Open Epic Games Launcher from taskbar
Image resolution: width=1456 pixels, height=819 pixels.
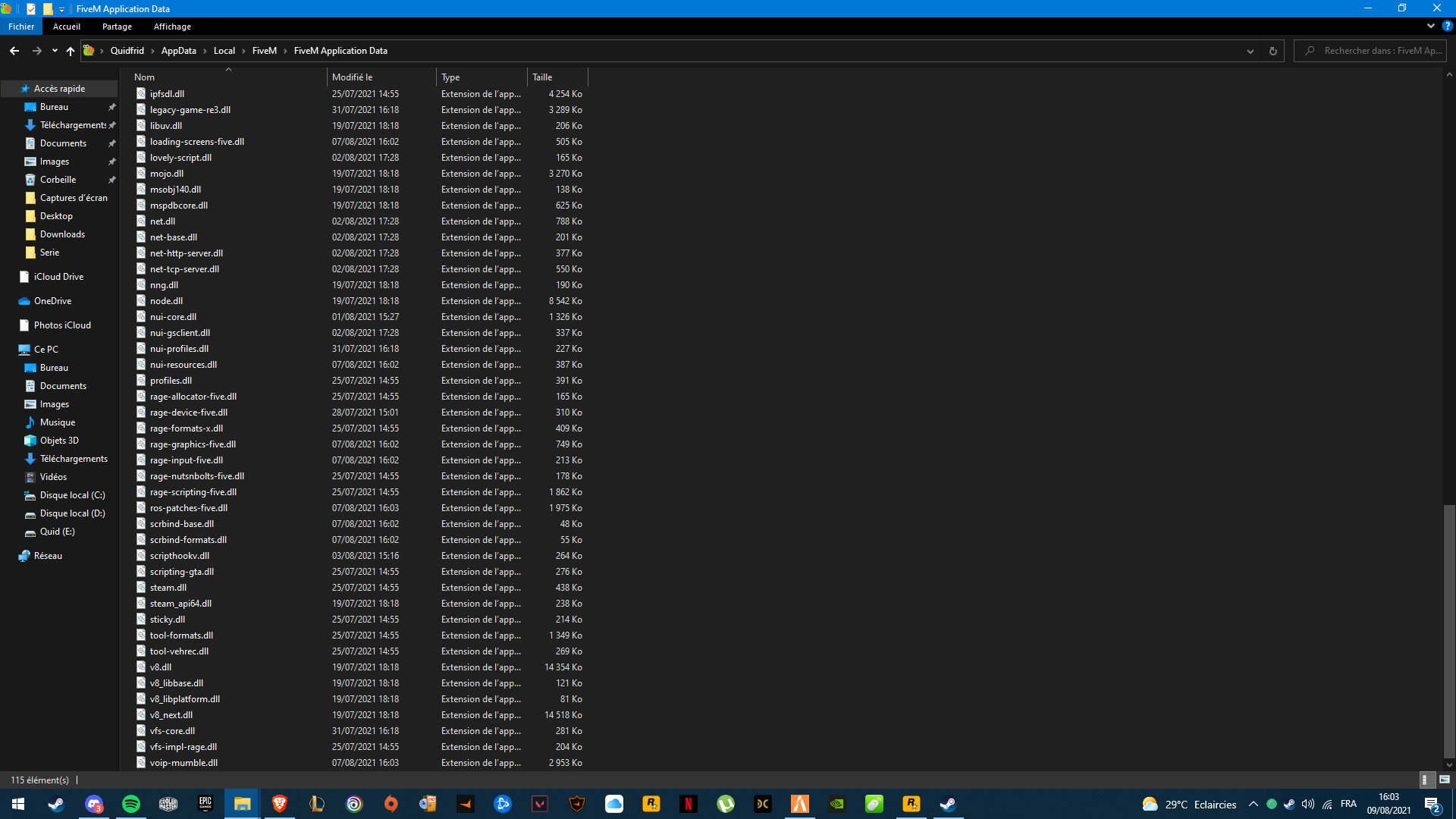click(x=206, y=804)
